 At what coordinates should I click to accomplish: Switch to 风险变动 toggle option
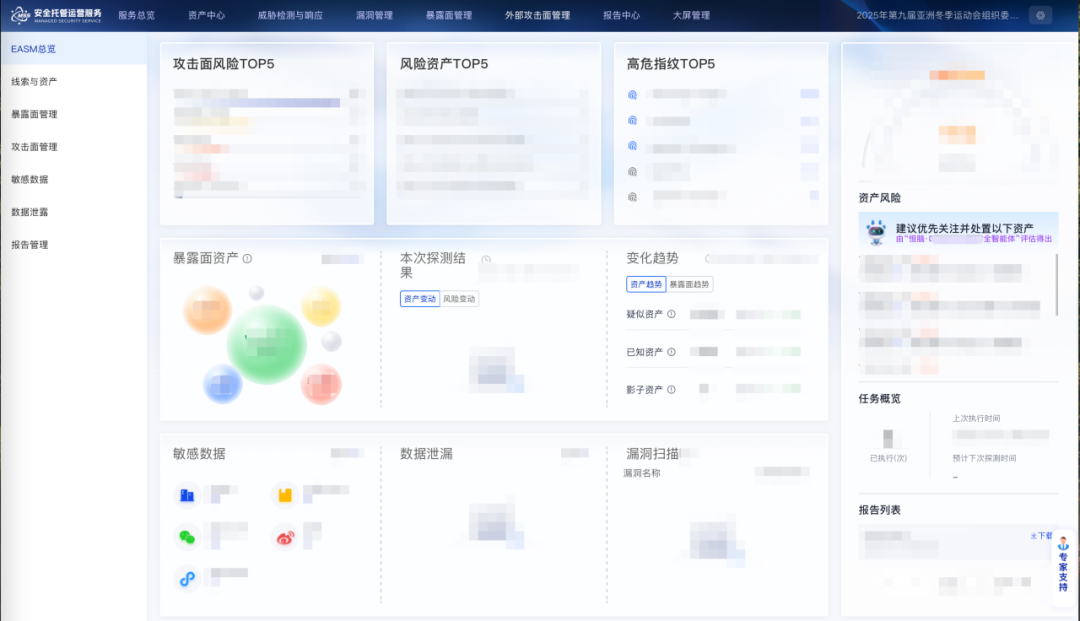tap(460, 299)
